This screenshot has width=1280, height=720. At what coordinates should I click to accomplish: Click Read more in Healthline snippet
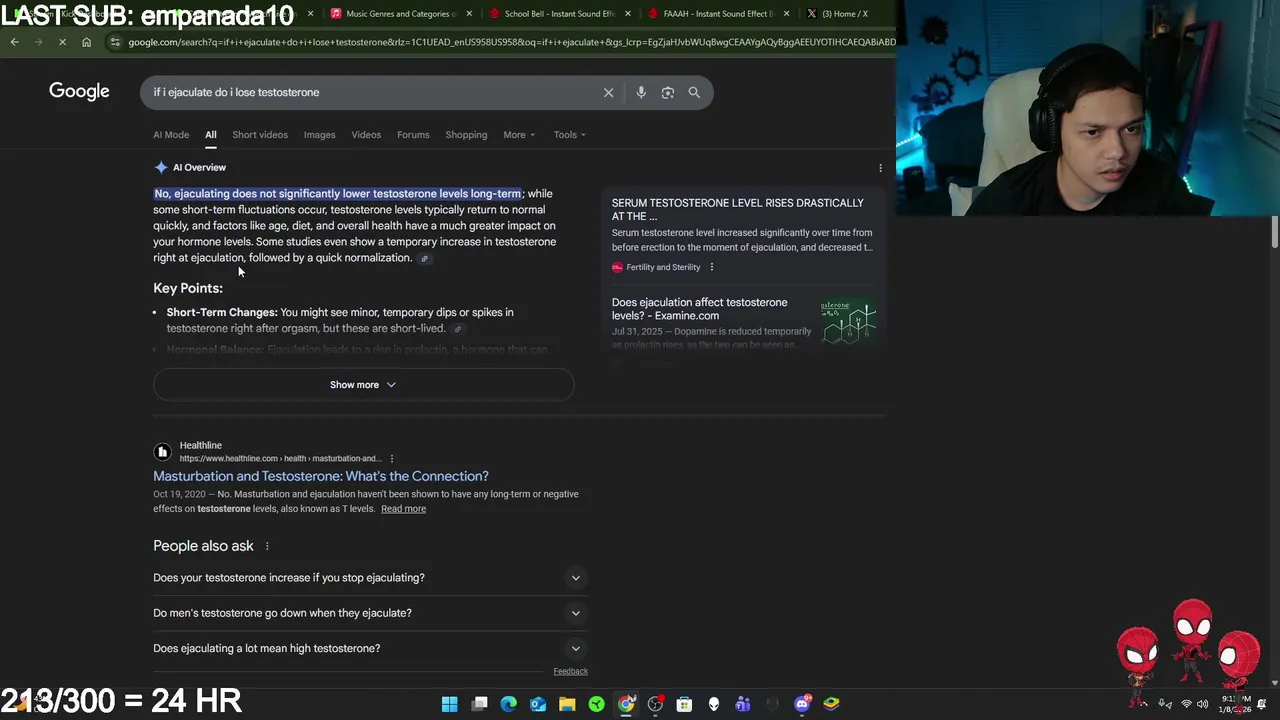coord(403,509)
